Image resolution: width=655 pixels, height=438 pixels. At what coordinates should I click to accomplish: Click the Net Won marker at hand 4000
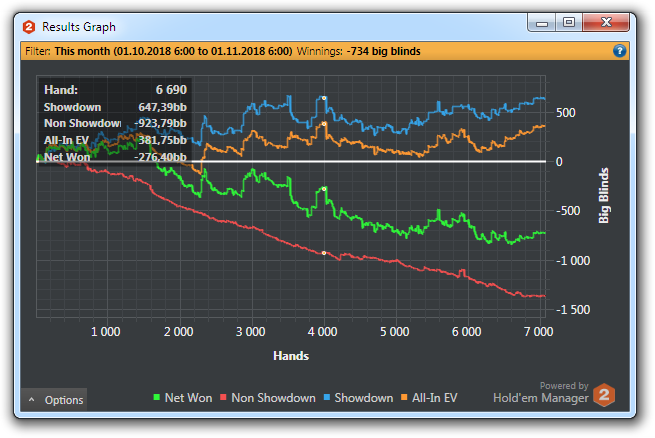(x=324, y=189)
